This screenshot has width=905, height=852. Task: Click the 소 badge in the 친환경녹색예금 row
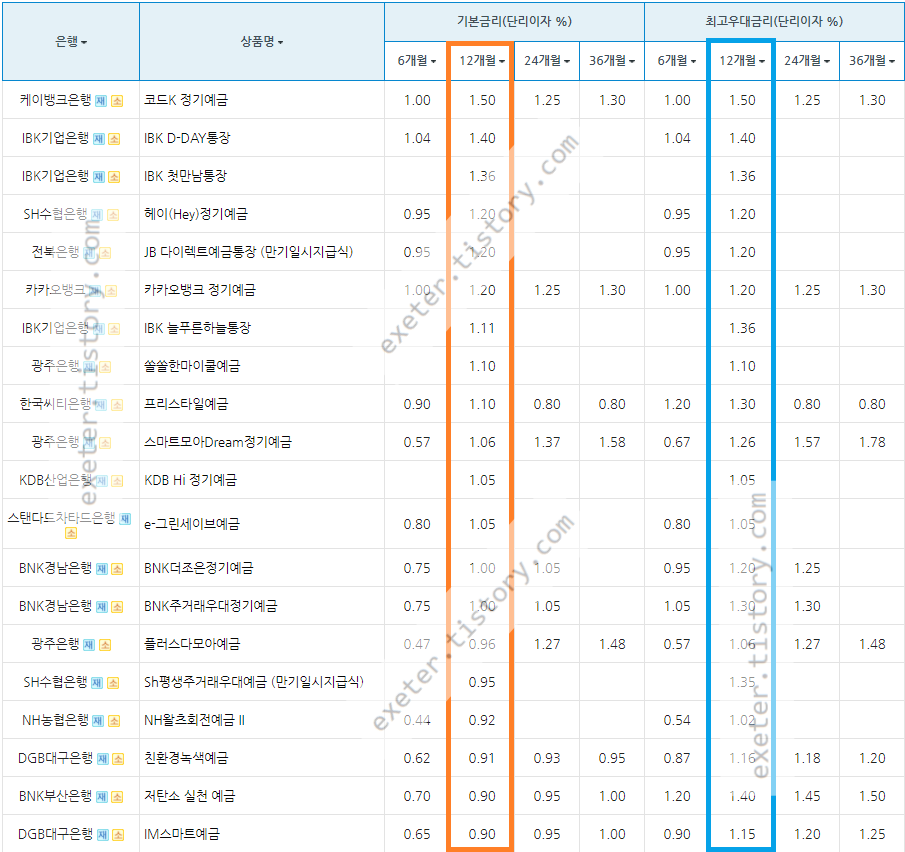pyautogui.click(x=118, y=759)
